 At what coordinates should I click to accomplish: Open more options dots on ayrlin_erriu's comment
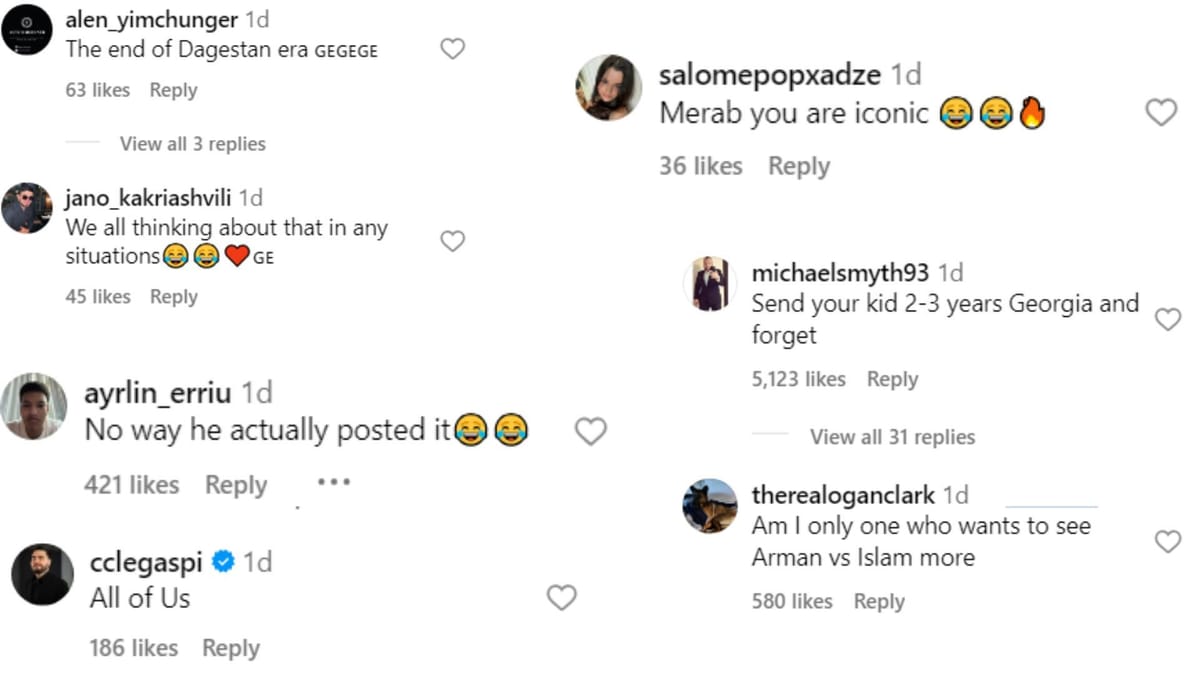(333, 482)
